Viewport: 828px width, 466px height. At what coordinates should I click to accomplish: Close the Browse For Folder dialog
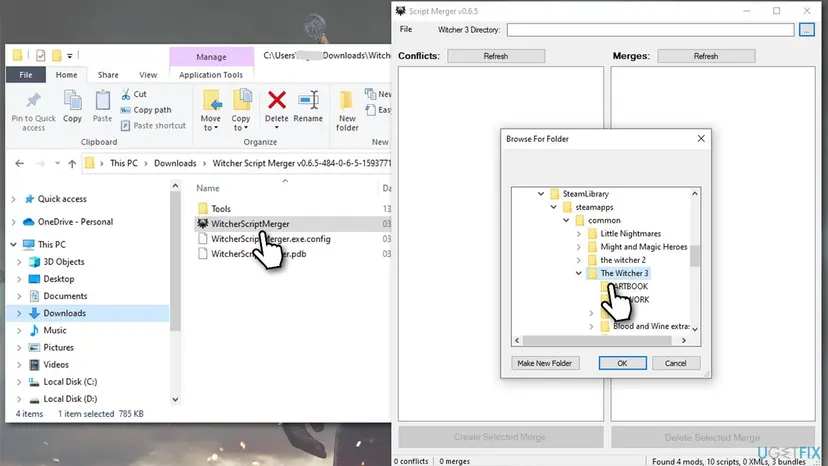pos(701,138)
